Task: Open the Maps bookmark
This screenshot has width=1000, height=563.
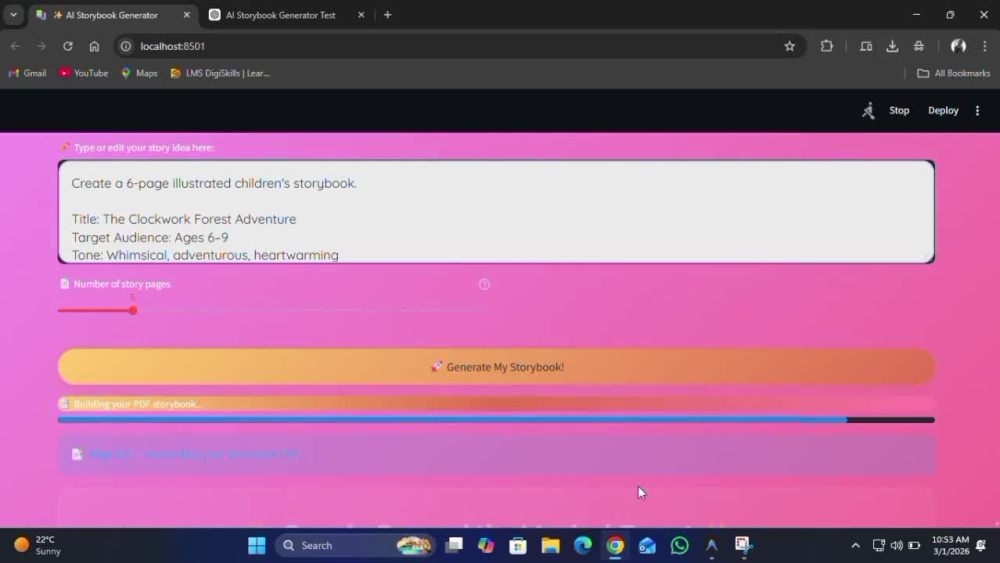Action: pos(140,73)
